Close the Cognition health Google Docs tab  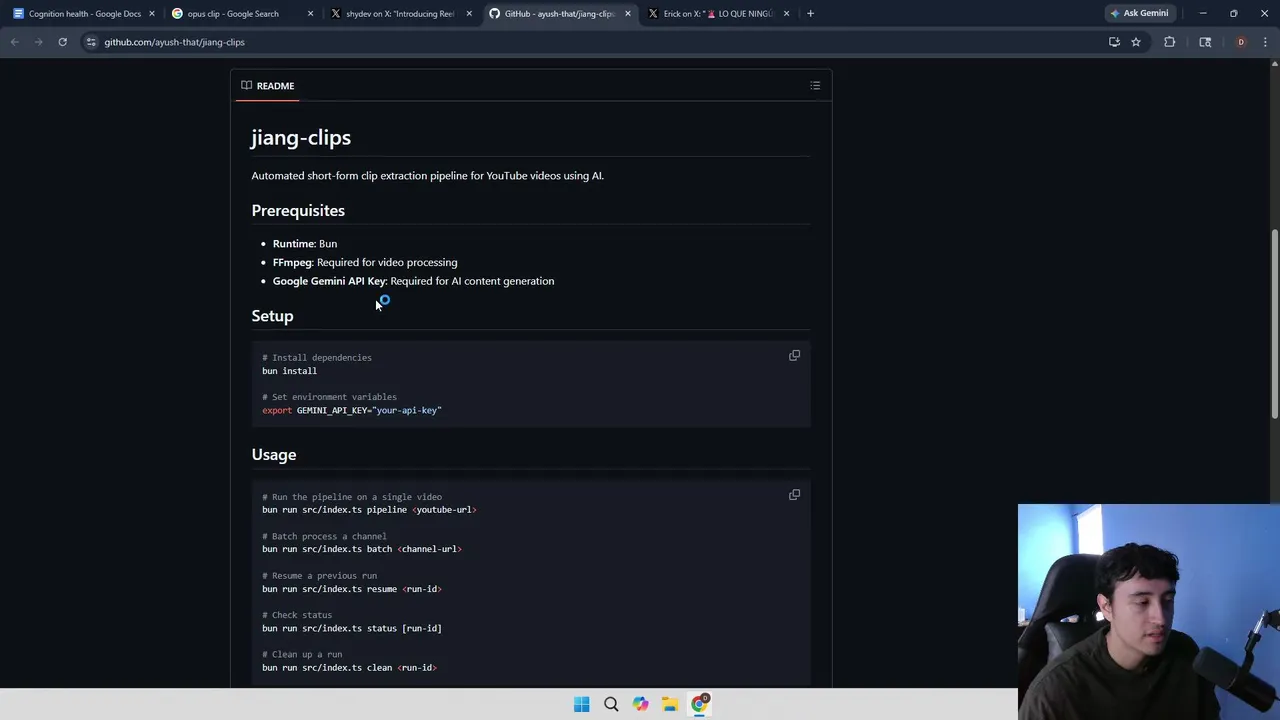[x=152, y=14]
